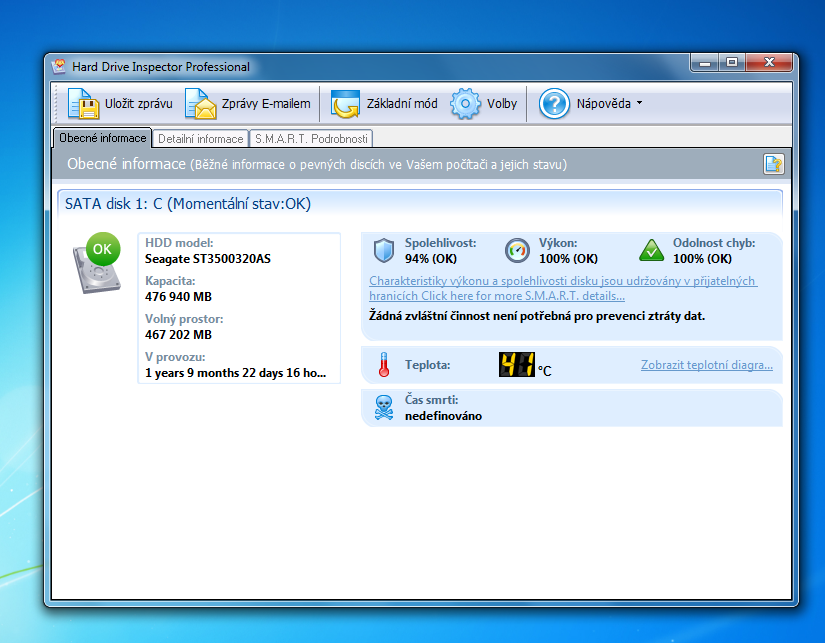825x643 pixels.
Task: Click the Zobrazit teplotní diagram link
Action: pyautogui.click(x=706, y=365)
